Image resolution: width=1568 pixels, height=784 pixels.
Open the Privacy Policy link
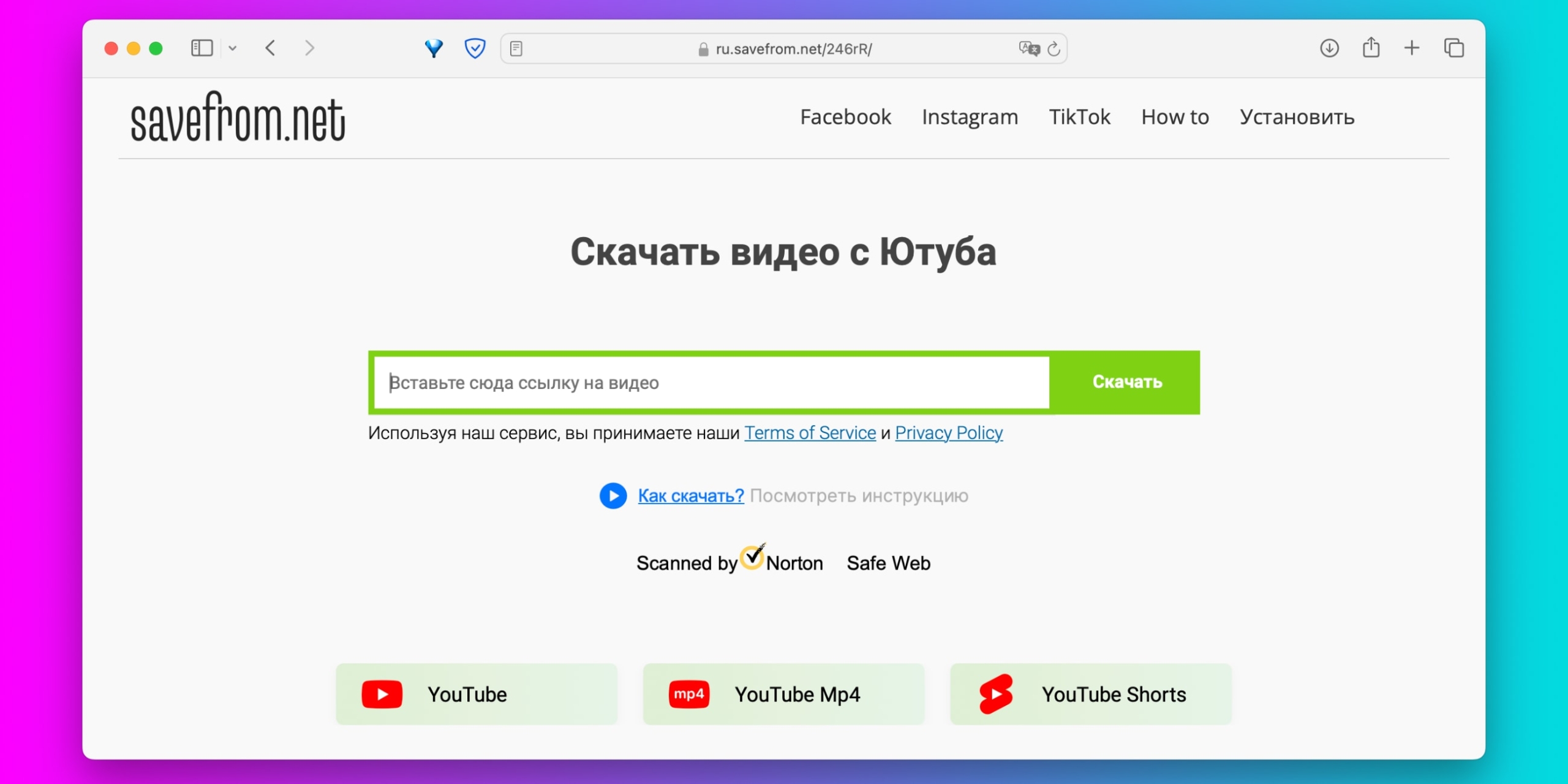pyautogui.click(x=949, y=433)
